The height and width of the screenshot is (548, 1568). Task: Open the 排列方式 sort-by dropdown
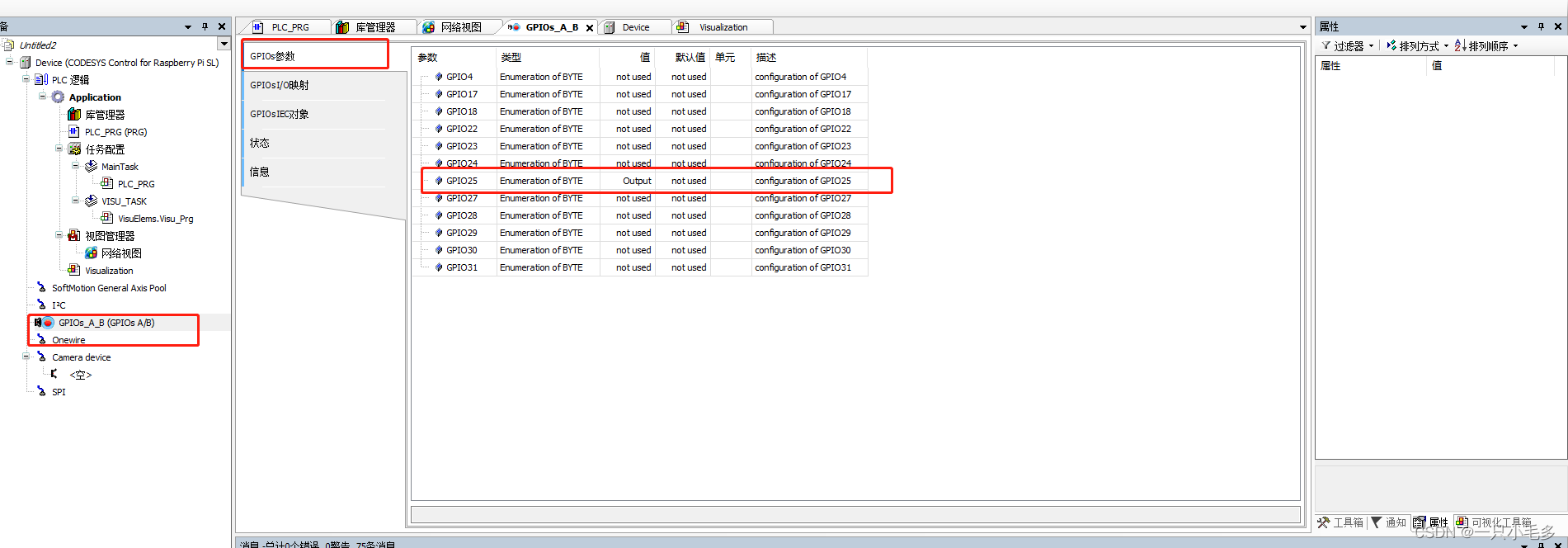coord(1446,46)
